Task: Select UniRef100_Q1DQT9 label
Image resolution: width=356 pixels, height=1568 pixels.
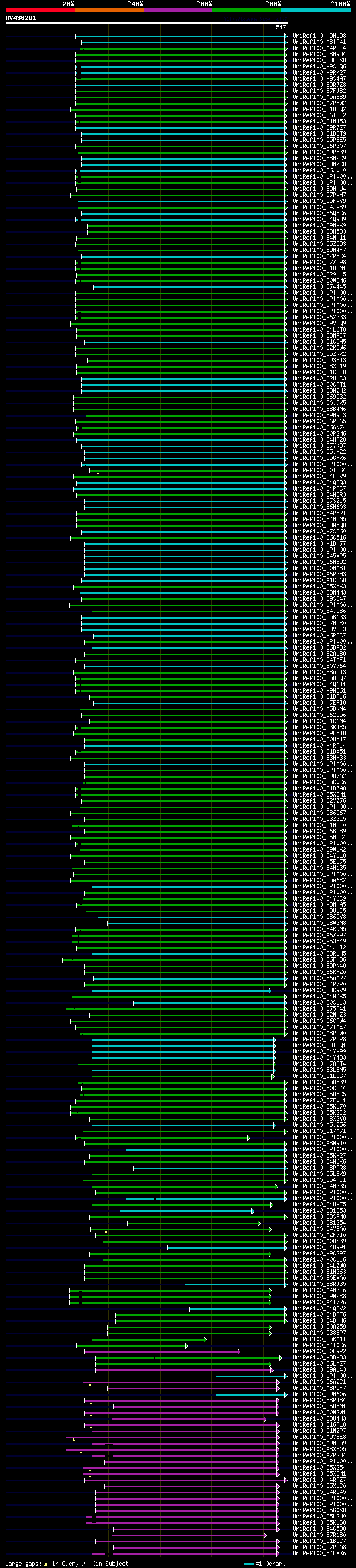Action: point(319,134)
